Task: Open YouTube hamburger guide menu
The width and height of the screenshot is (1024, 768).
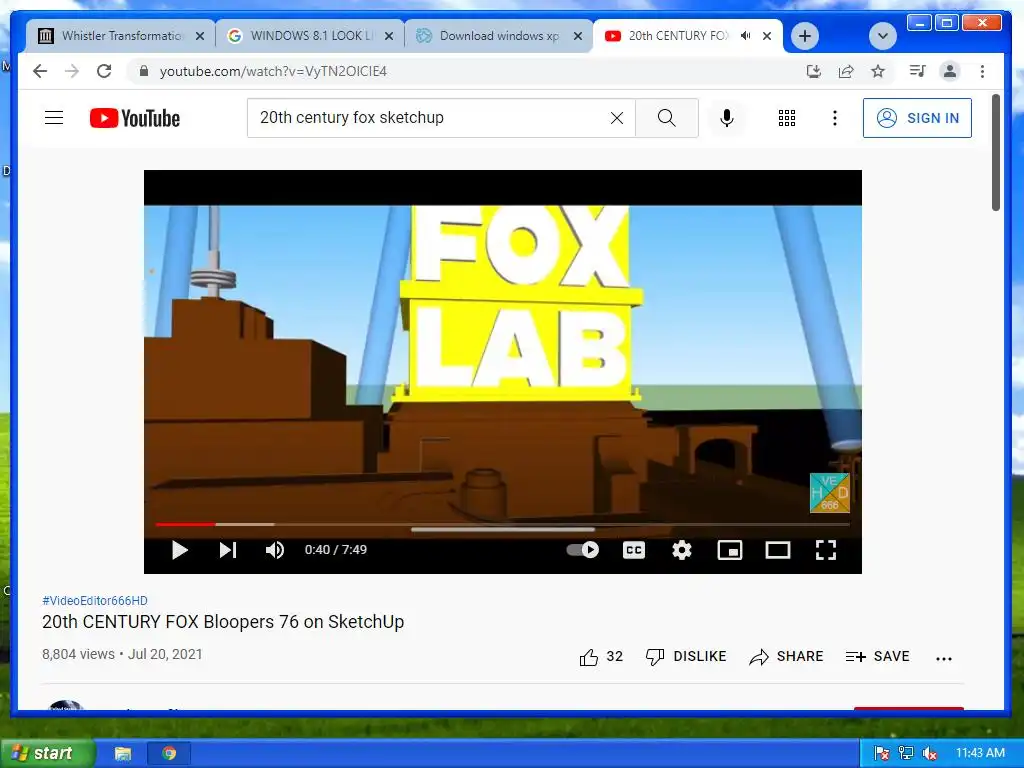Action: coord(54,118)
